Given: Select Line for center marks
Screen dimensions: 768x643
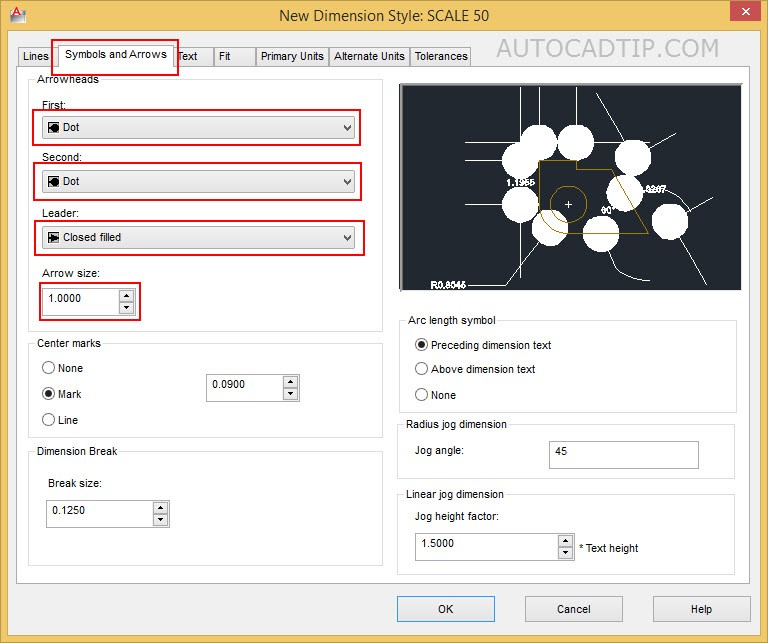Looking at the screenshot, I should (60, 420).
